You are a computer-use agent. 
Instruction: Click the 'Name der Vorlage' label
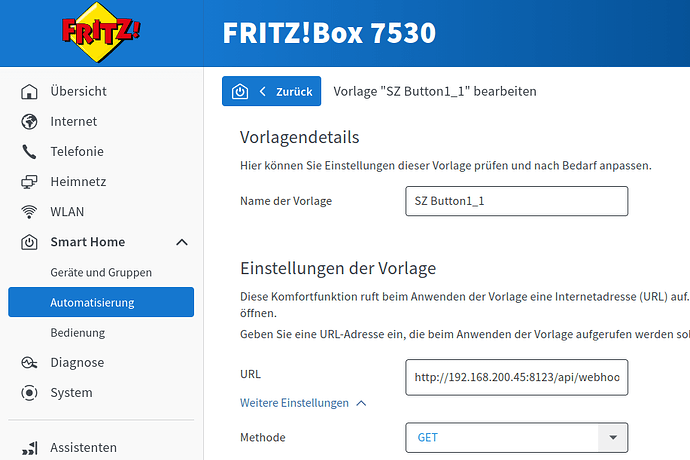click(x=286, y=201)
